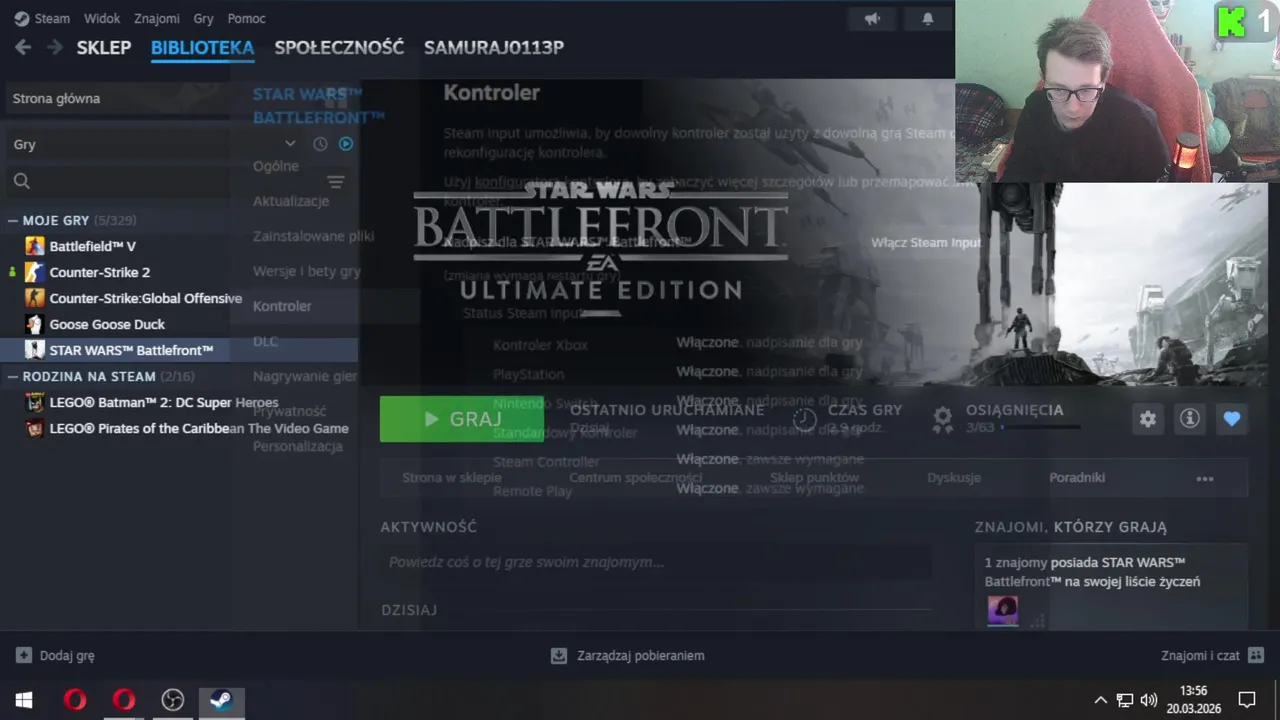Go forward with the right arrow
The width and height of the screenshot is (1280, 720).
pos(55,47)
